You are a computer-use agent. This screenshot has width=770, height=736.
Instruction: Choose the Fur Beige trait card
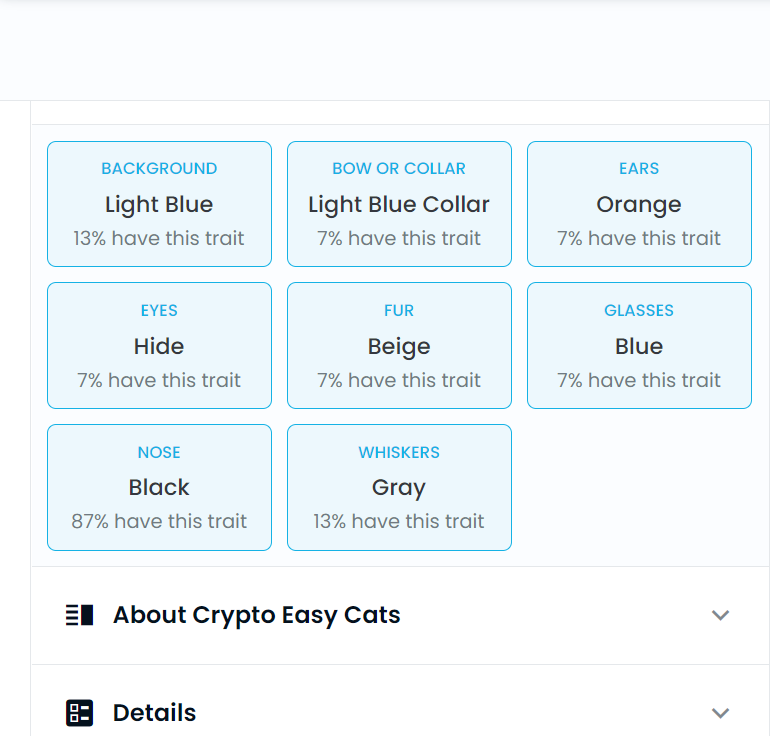pyautogui.click(x=399, y=345)
